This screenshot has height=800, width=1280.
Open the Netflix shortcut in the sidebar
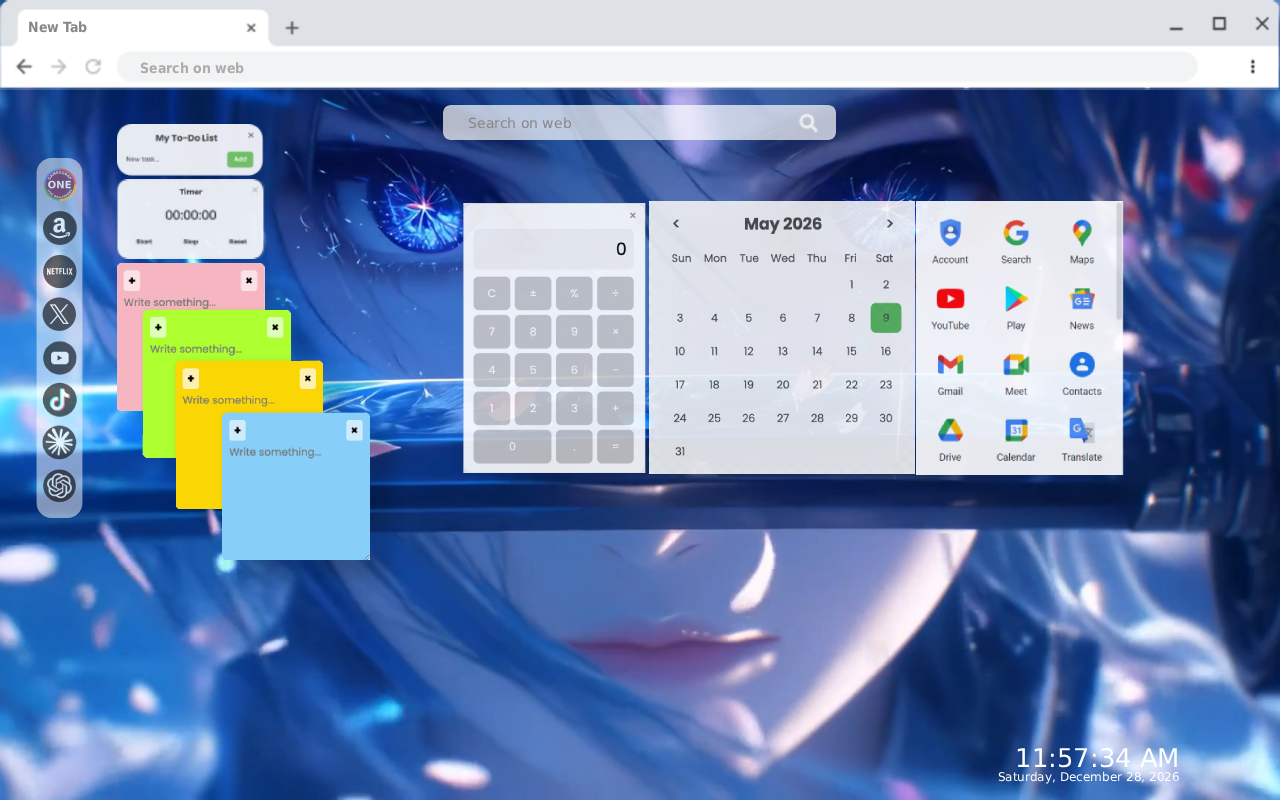[x=60, y=271]
